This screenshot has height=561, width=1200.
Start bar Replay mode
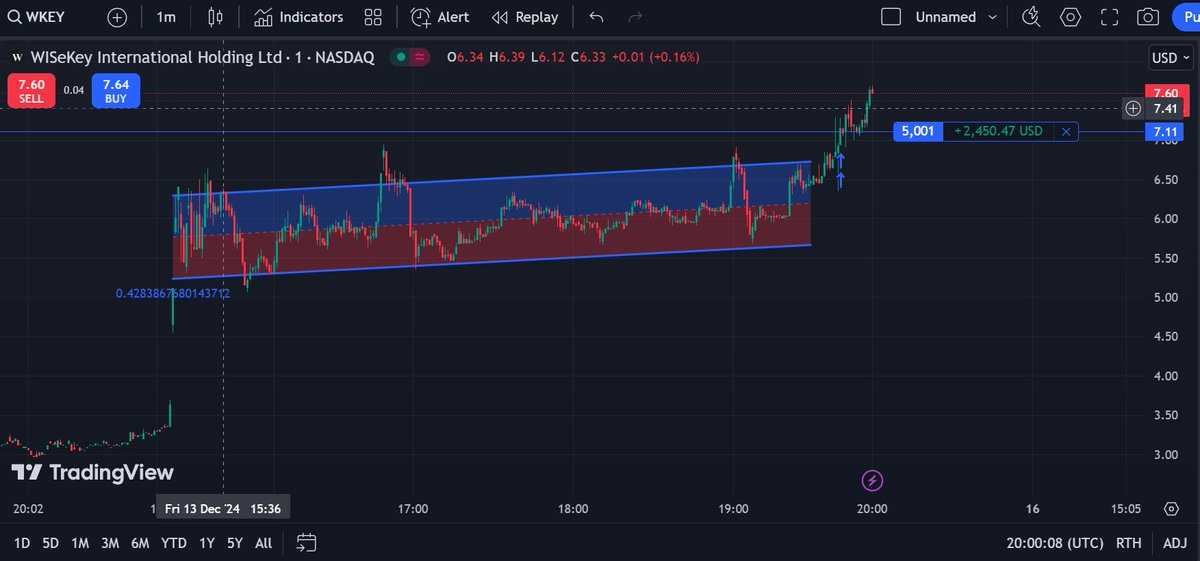click(x=525, y=17)
